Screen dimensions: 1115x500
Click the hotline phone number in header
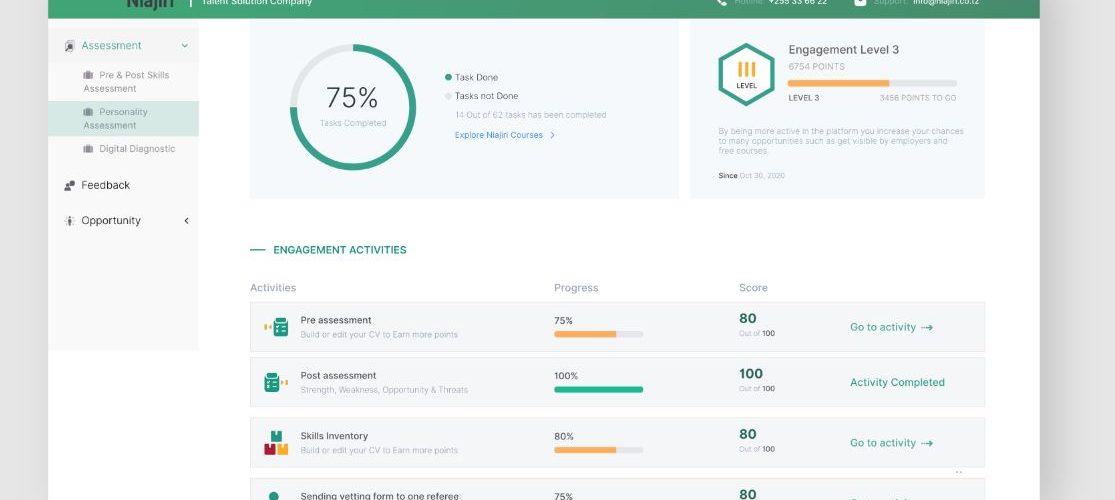tap(797, 2)
